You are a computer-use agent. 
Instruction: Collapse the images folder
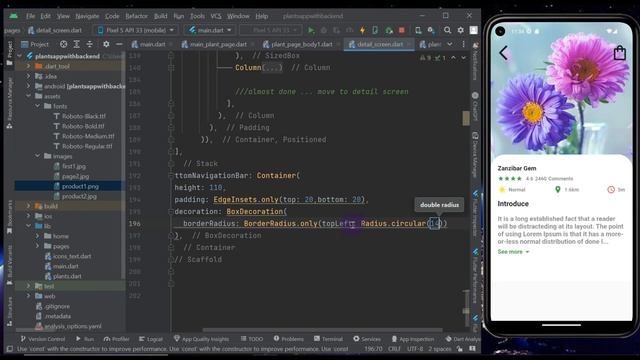[x=38, y=156]
